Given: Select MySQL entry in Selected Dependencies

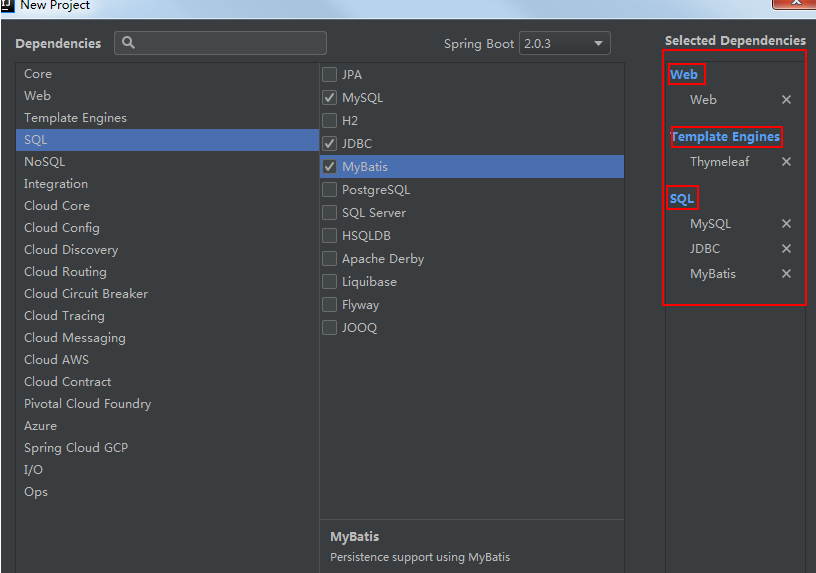Looking at the screenshot, I should [710, 224].
